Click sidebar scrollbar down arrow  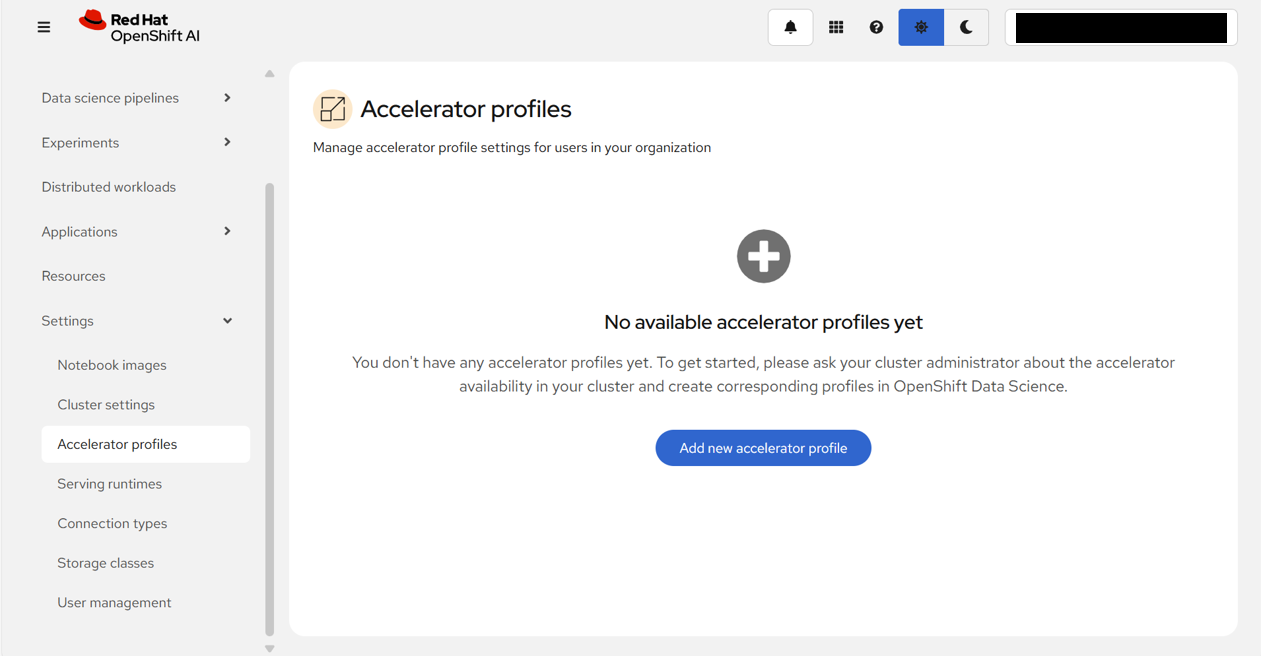[269, 649]
